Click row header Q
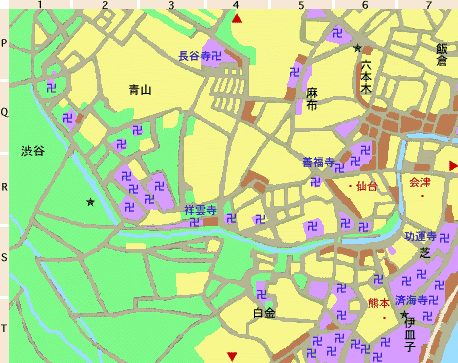 tap(4, 112)
